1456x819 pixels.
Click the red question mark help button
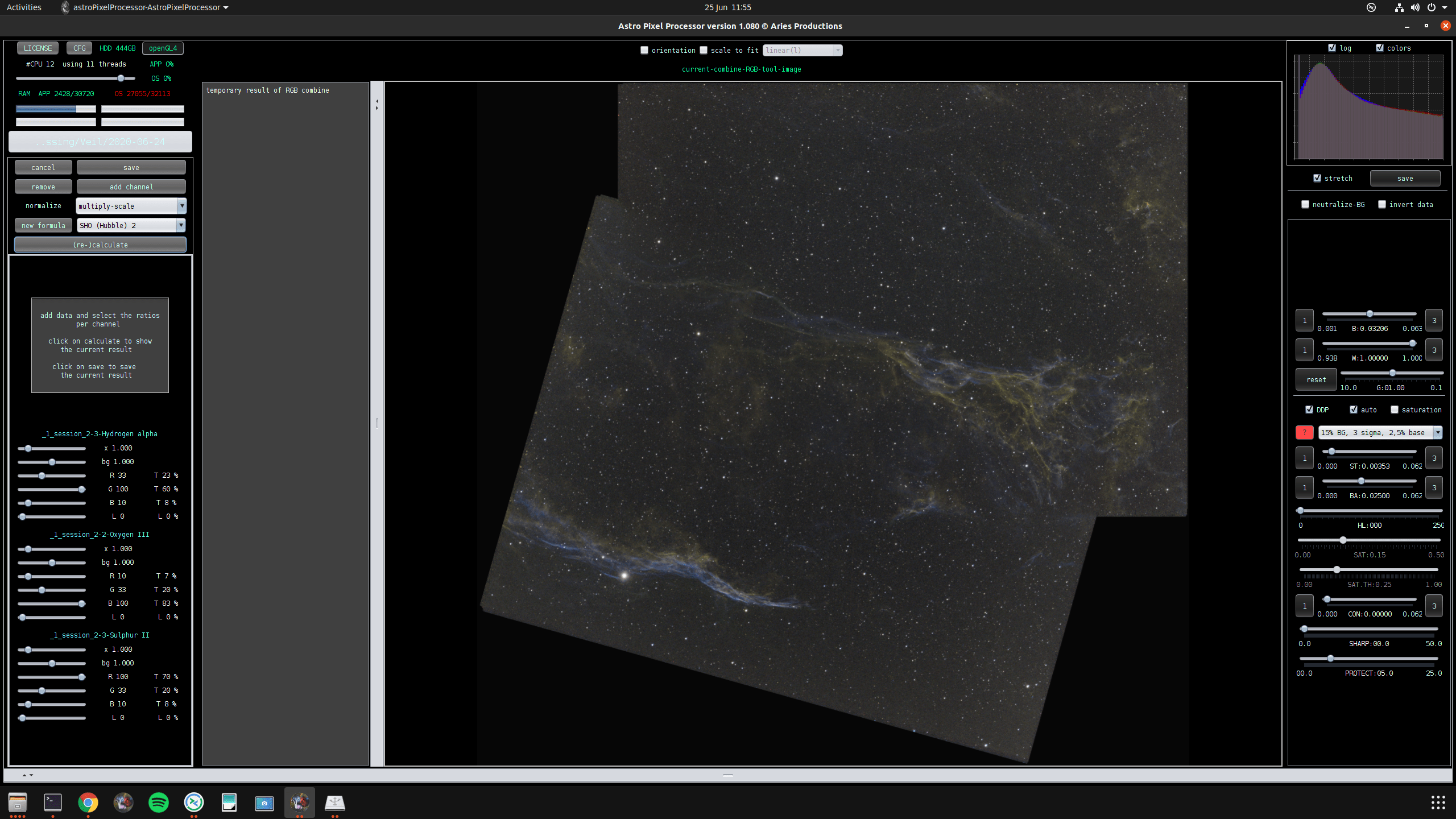(x=1304, y=433)
